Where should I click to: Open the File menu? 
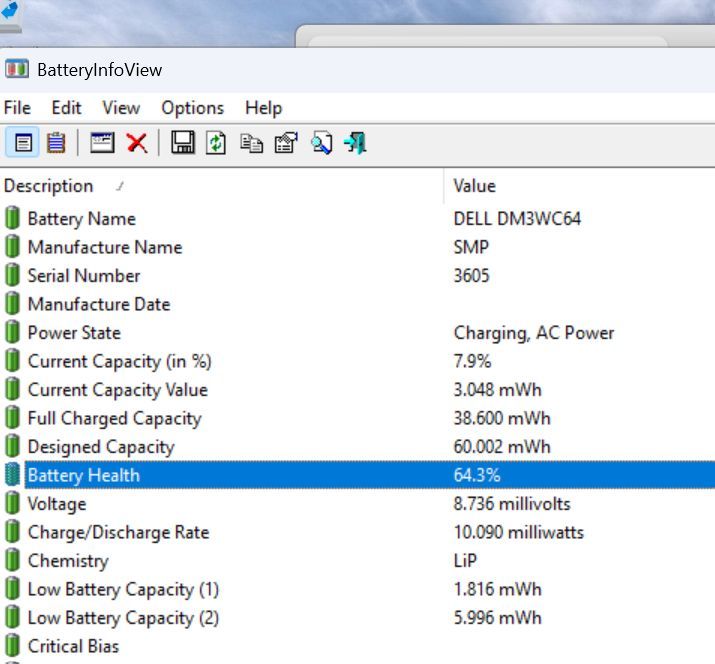[17, 108]
